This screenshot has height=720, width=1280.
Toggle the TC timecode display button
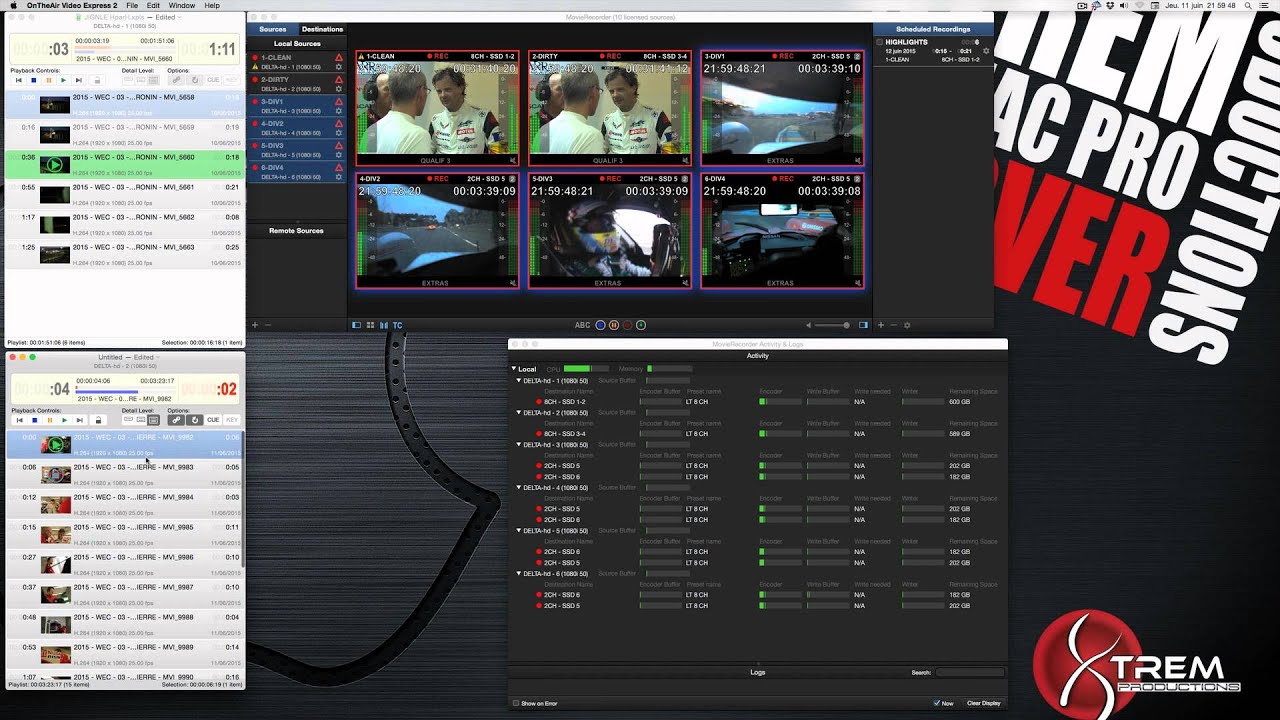coord(397,325)
